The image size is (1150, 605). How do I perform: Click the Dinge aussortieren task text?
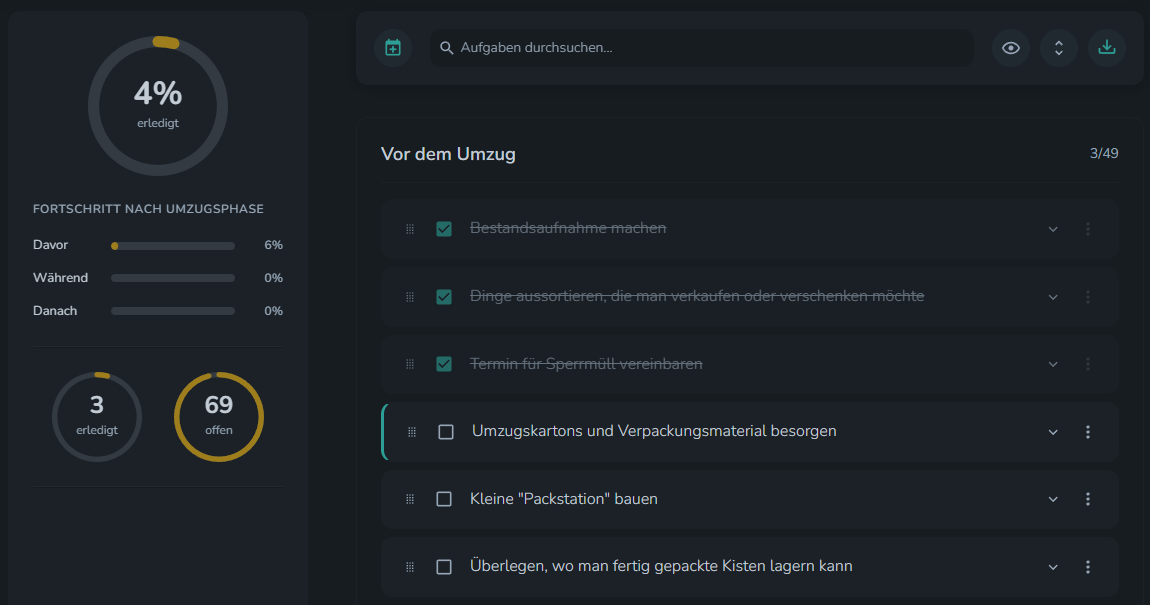(697, 296)
